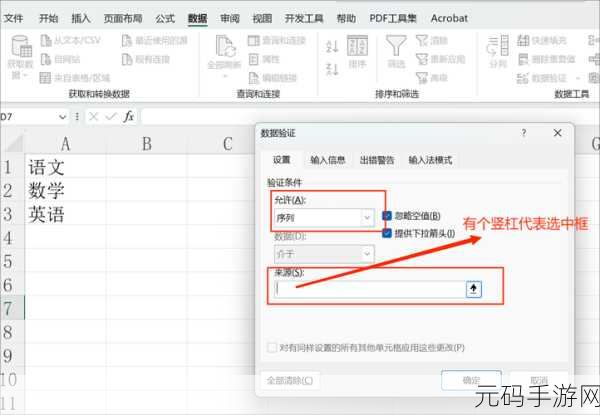Click Text to Columns (分列)
600x415 pixels.
click(498, 52)
